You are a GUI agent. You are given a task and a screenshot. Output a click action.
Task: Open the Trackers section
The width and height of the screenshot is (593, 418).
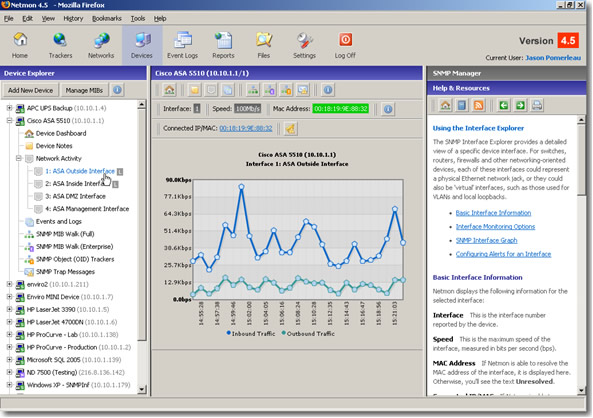coord(60,45)
